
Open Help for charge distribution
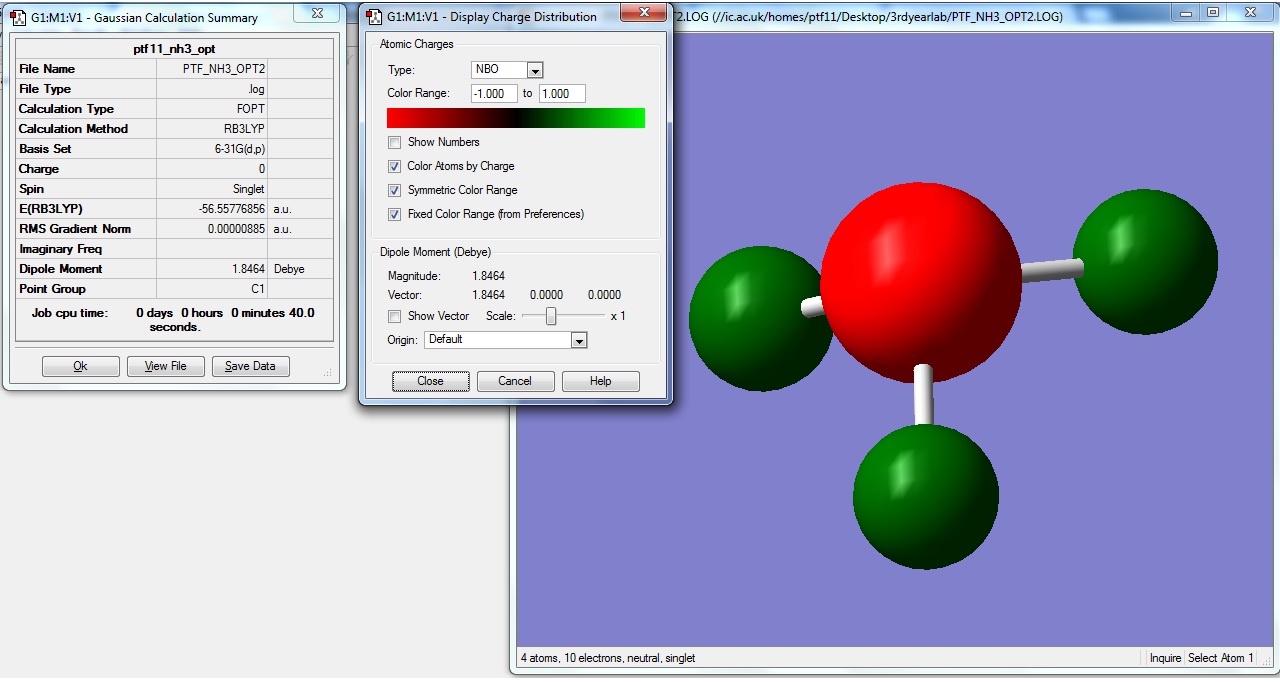point(600,381)
